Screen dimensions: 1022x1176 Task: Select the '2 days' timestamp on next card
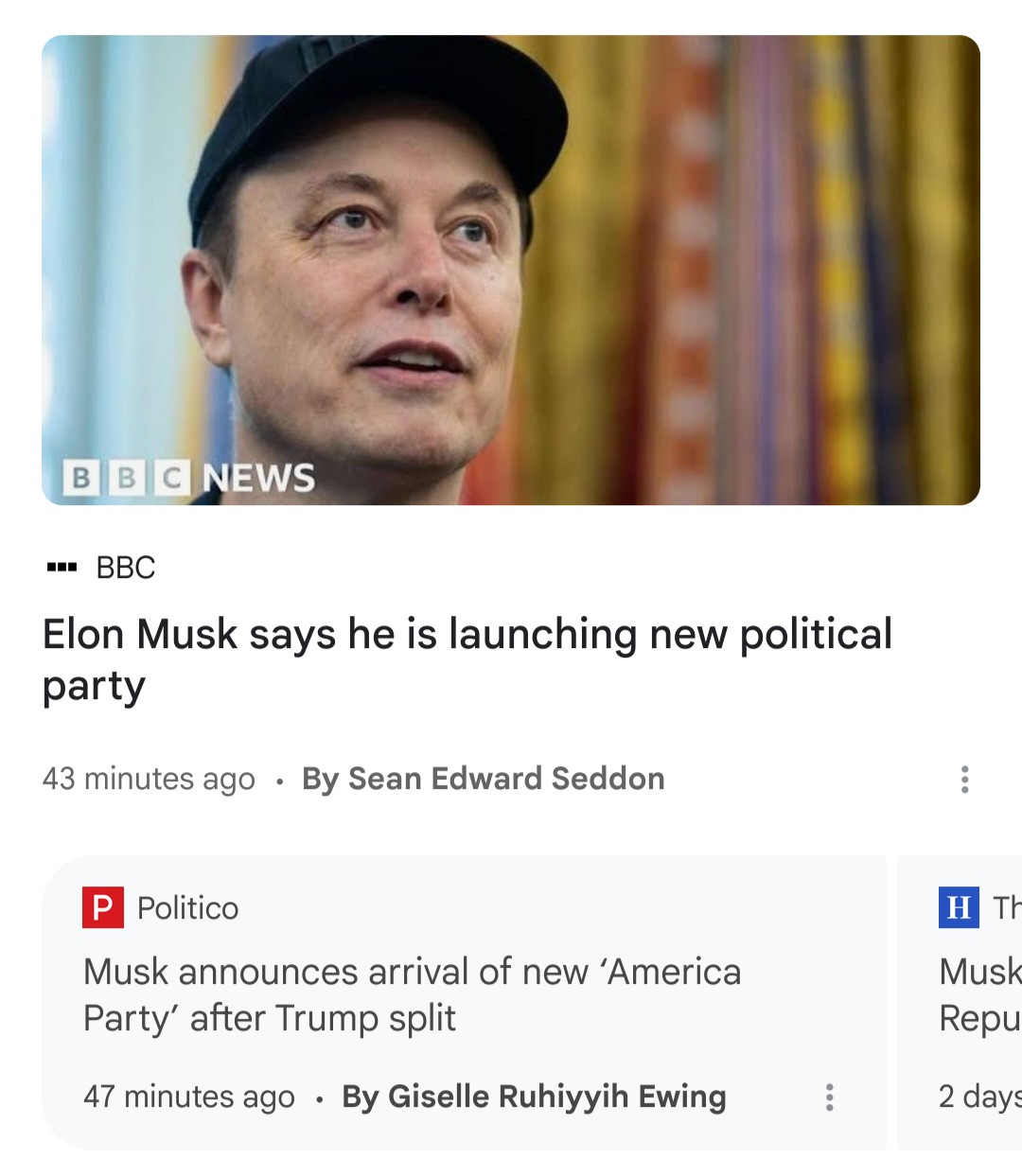[980, 1097]
